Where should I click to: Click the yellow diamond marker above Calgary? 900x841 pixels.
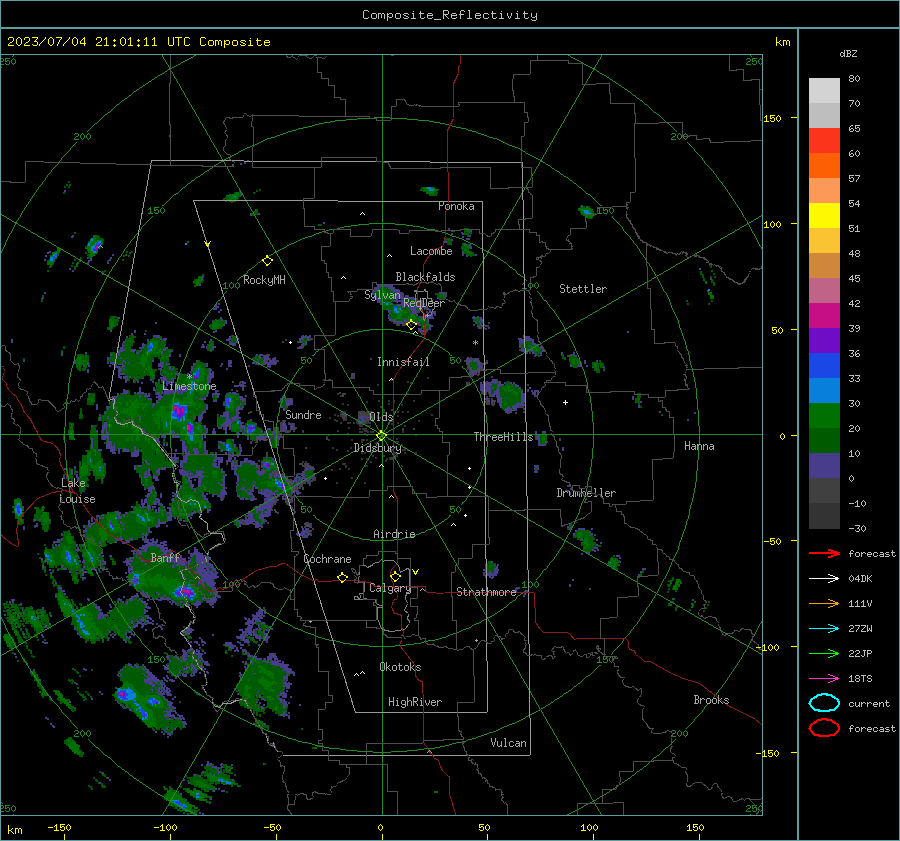point(395,576)
